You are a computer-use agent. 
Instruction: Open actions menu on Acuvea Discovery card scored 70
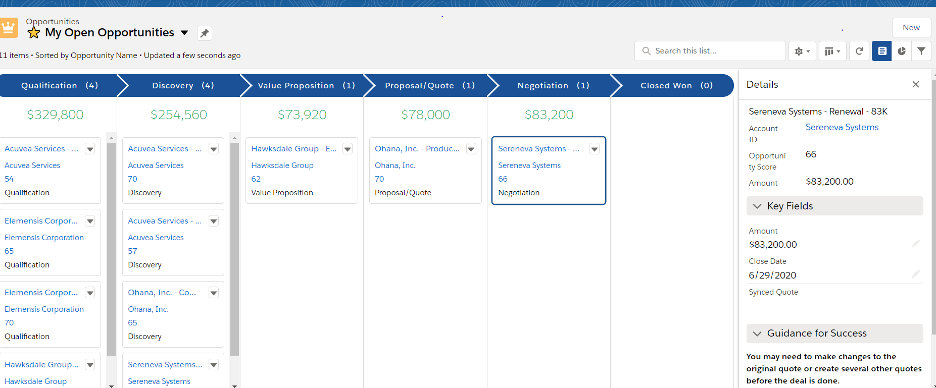coord(214,149)
